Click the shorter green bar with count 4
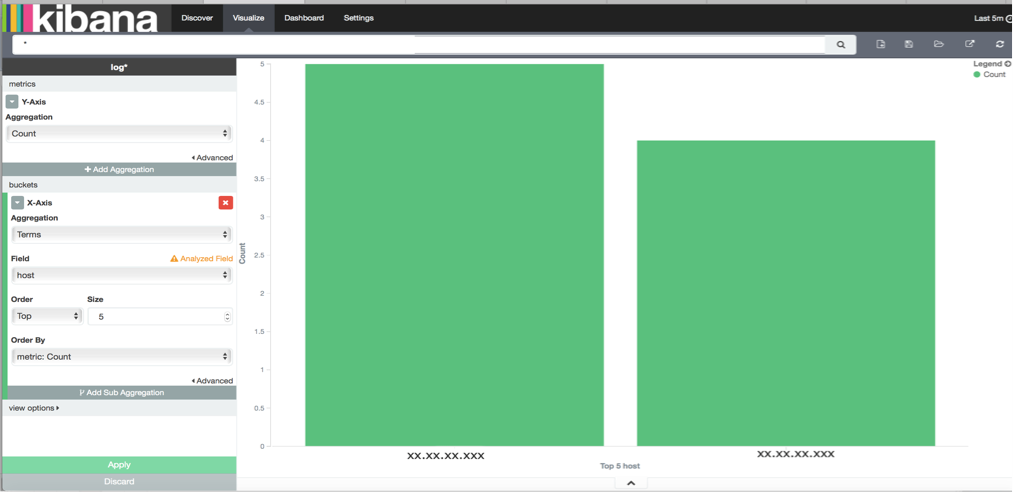This screenshot has height=492, width=1013. click(786, 293)
